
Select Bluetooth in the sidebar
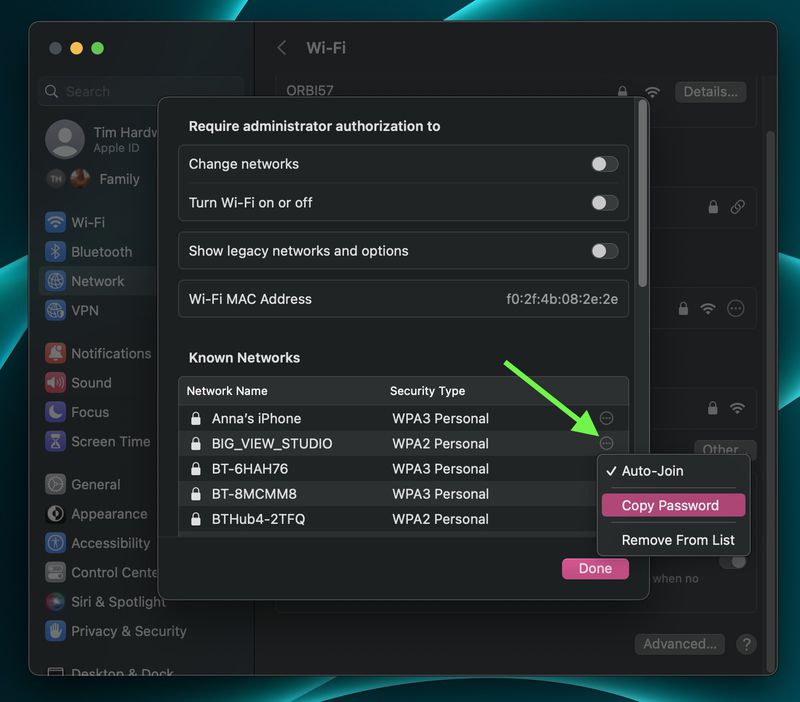[95, 252]
